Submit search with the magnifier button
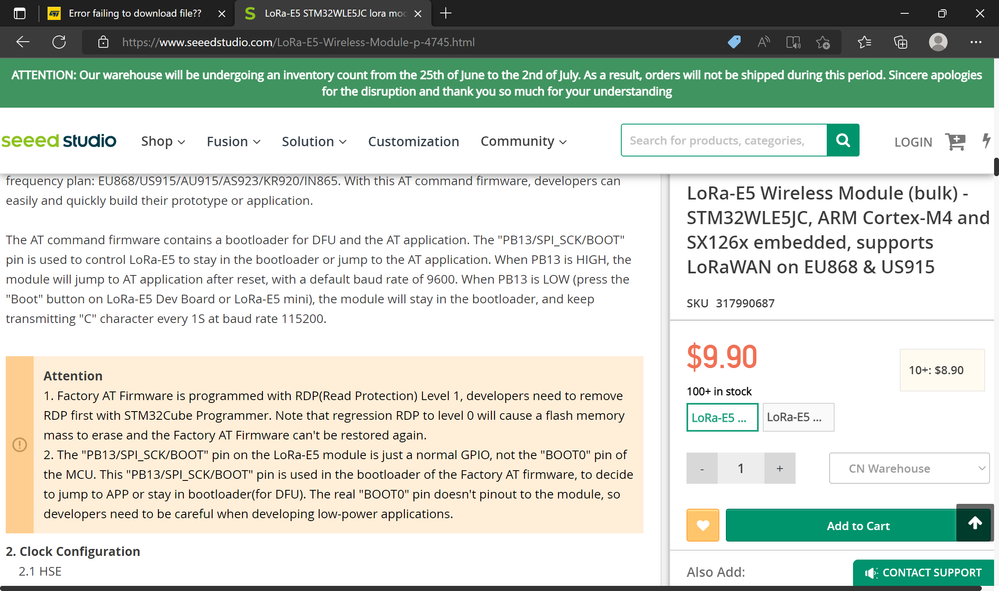Viewport: 999px width, 591px height. [x=843, y=140]
